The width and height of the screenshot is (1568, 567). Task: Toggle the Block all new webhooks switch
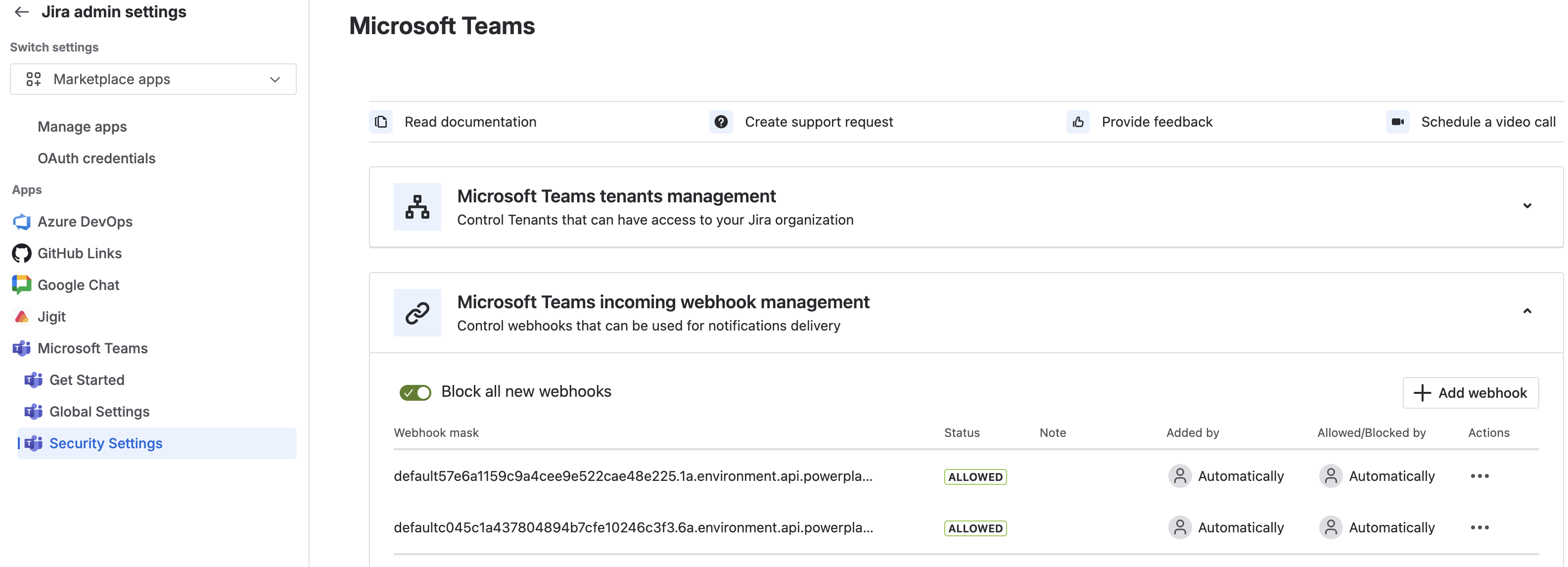click(x=415, y=392)
